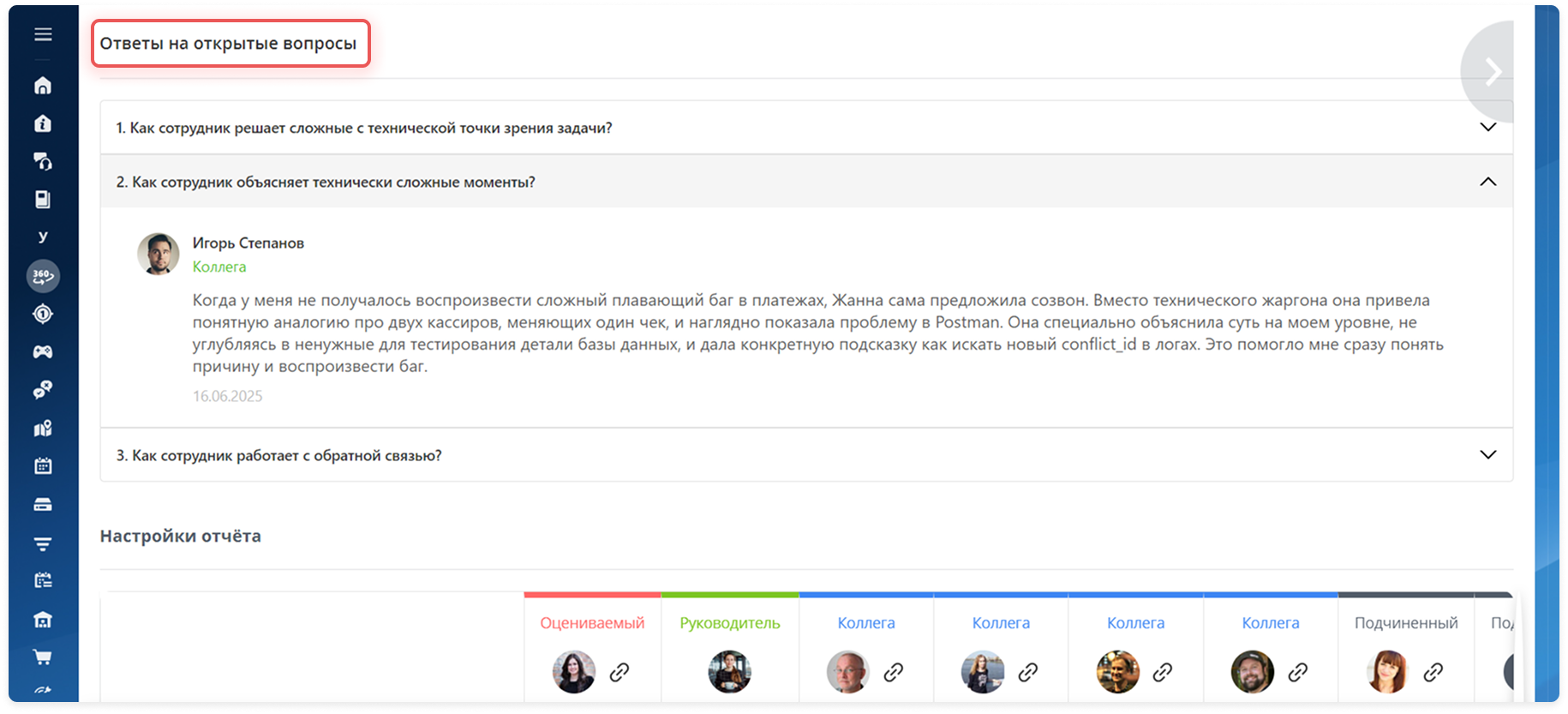Open the hamburger menu in the sidebar

(x=43, y=34)
